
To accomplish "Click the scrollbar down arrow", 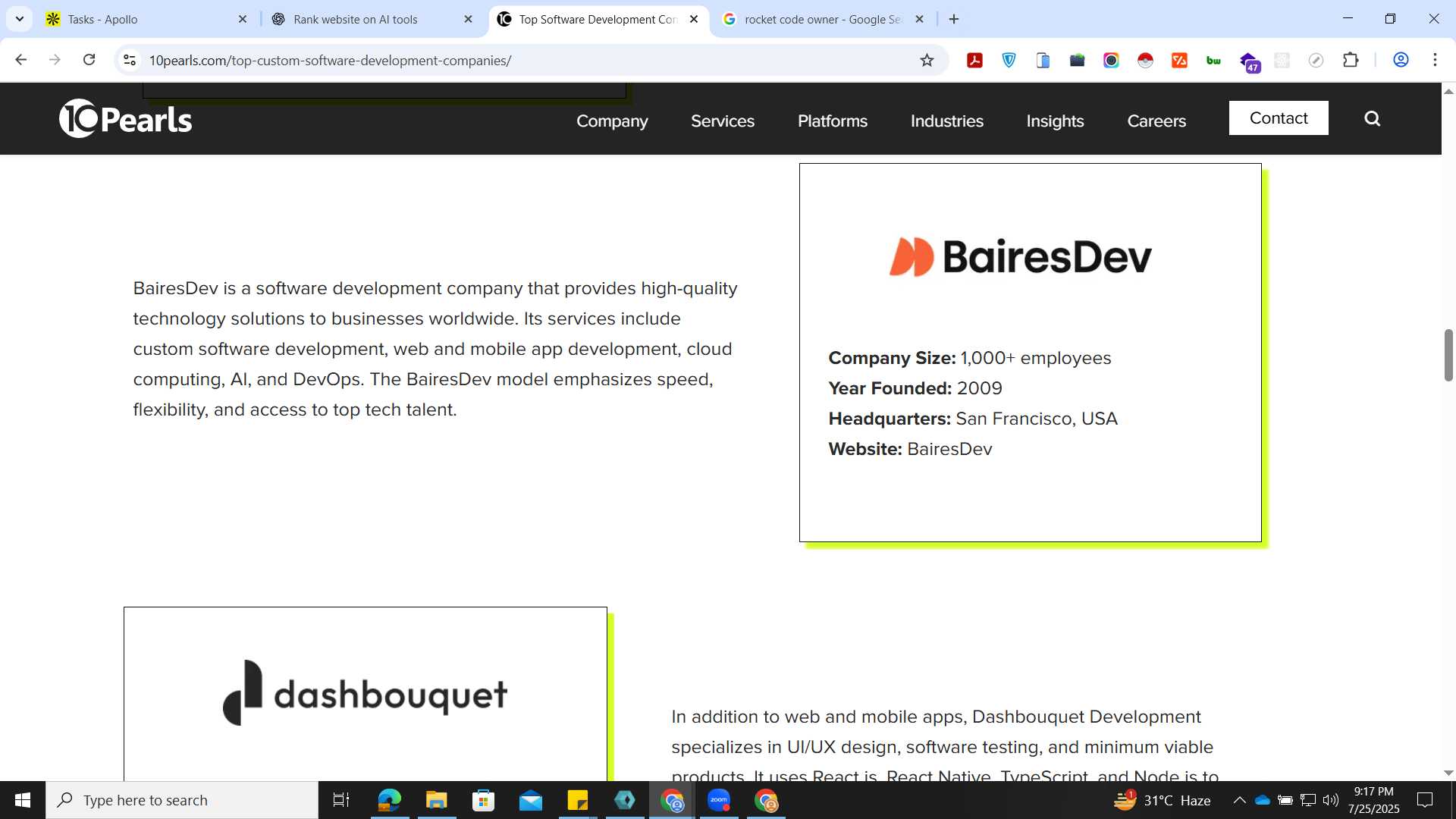I will pos(1448,773).
